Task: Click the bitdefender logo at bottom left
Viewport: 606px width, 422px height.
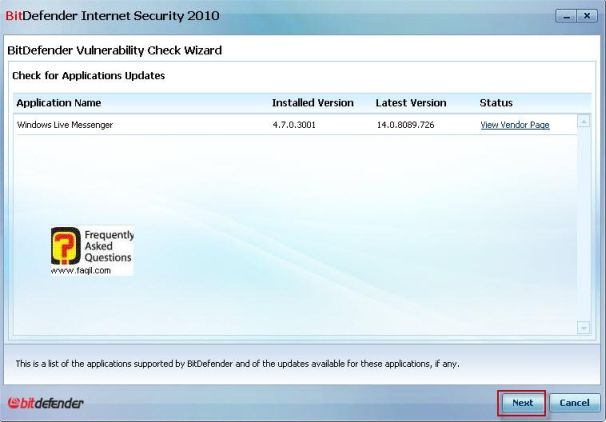Action: 46,403
